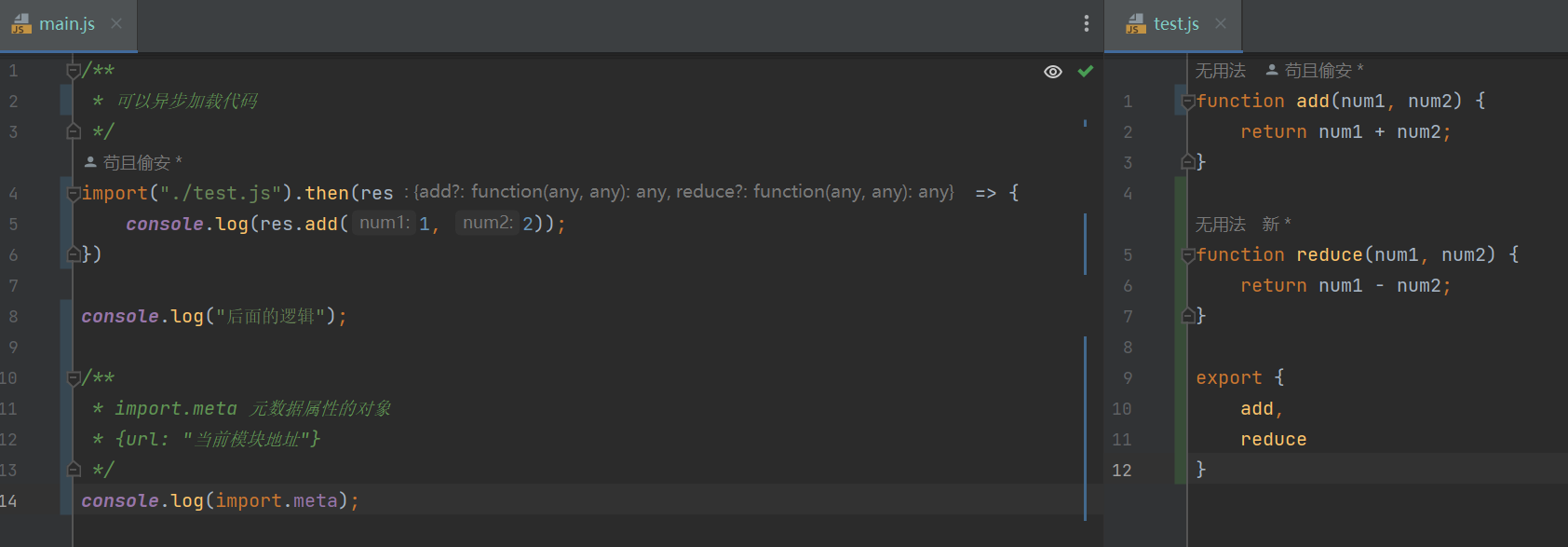Click the green inspection checkmark icon
Viewport: 1568px width, 547px height.
coord(1085,71)
